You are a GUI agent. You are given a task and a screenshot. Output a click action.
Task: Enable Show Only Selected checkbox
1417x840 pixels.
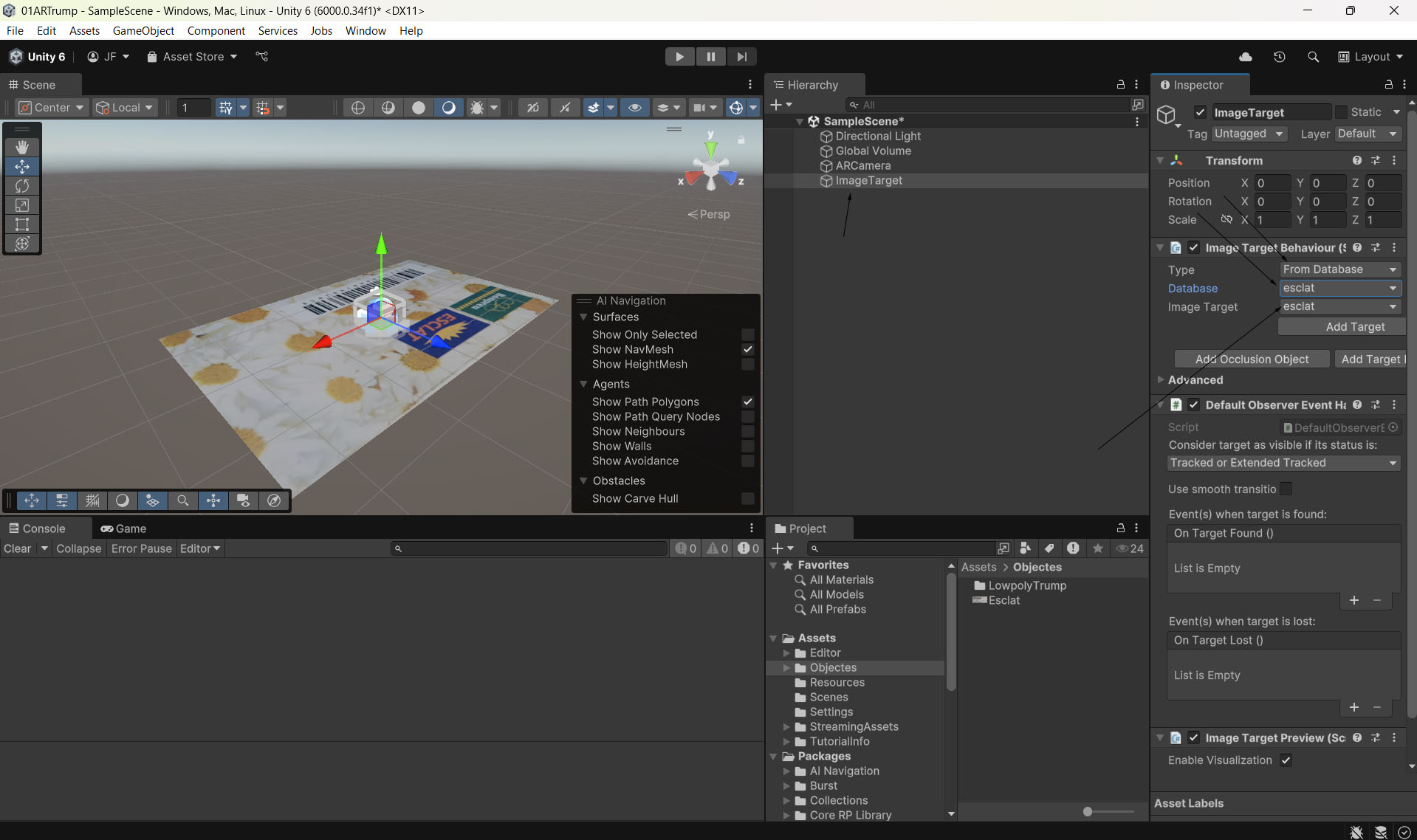(x=747, y=335)
